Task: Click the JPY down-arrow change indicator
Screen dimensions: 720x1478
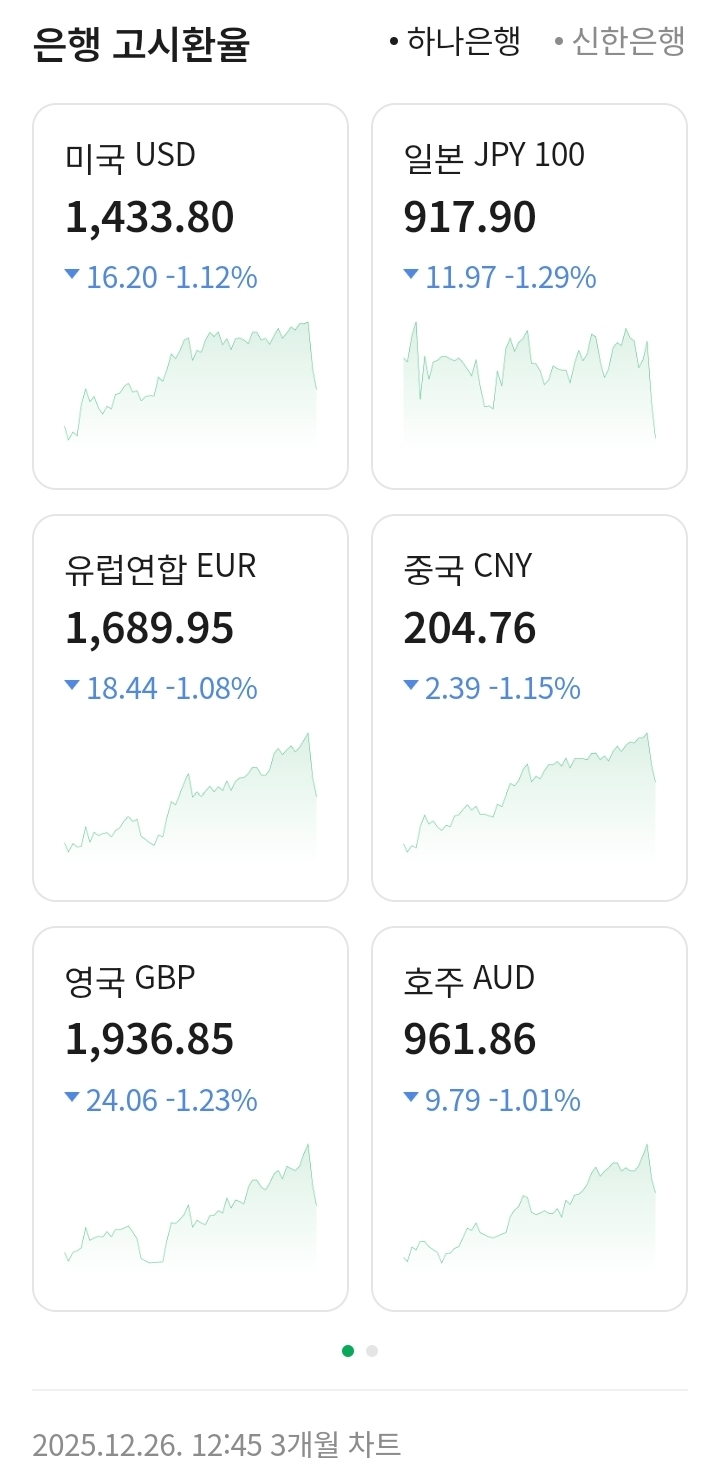Action: 411,274
